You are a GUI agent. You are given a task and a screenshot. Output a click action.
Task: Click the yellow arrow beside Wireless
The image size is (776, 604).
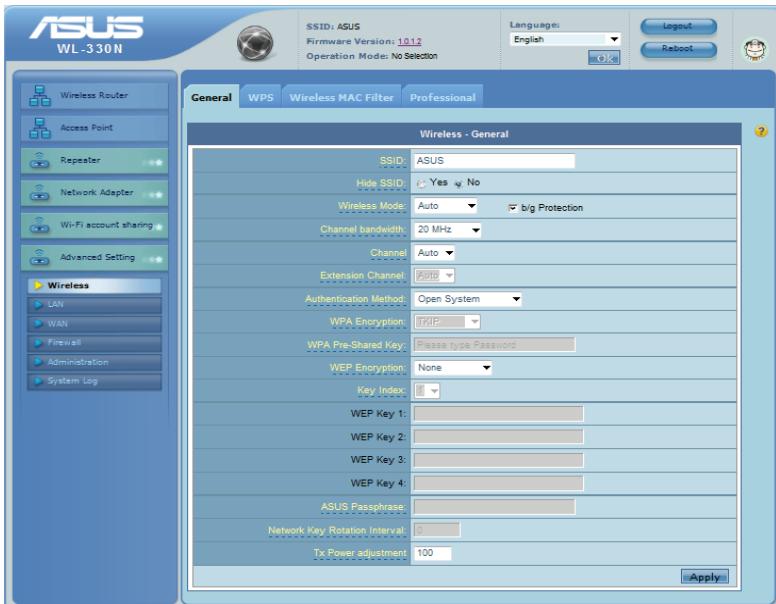[x=39, y=286]
